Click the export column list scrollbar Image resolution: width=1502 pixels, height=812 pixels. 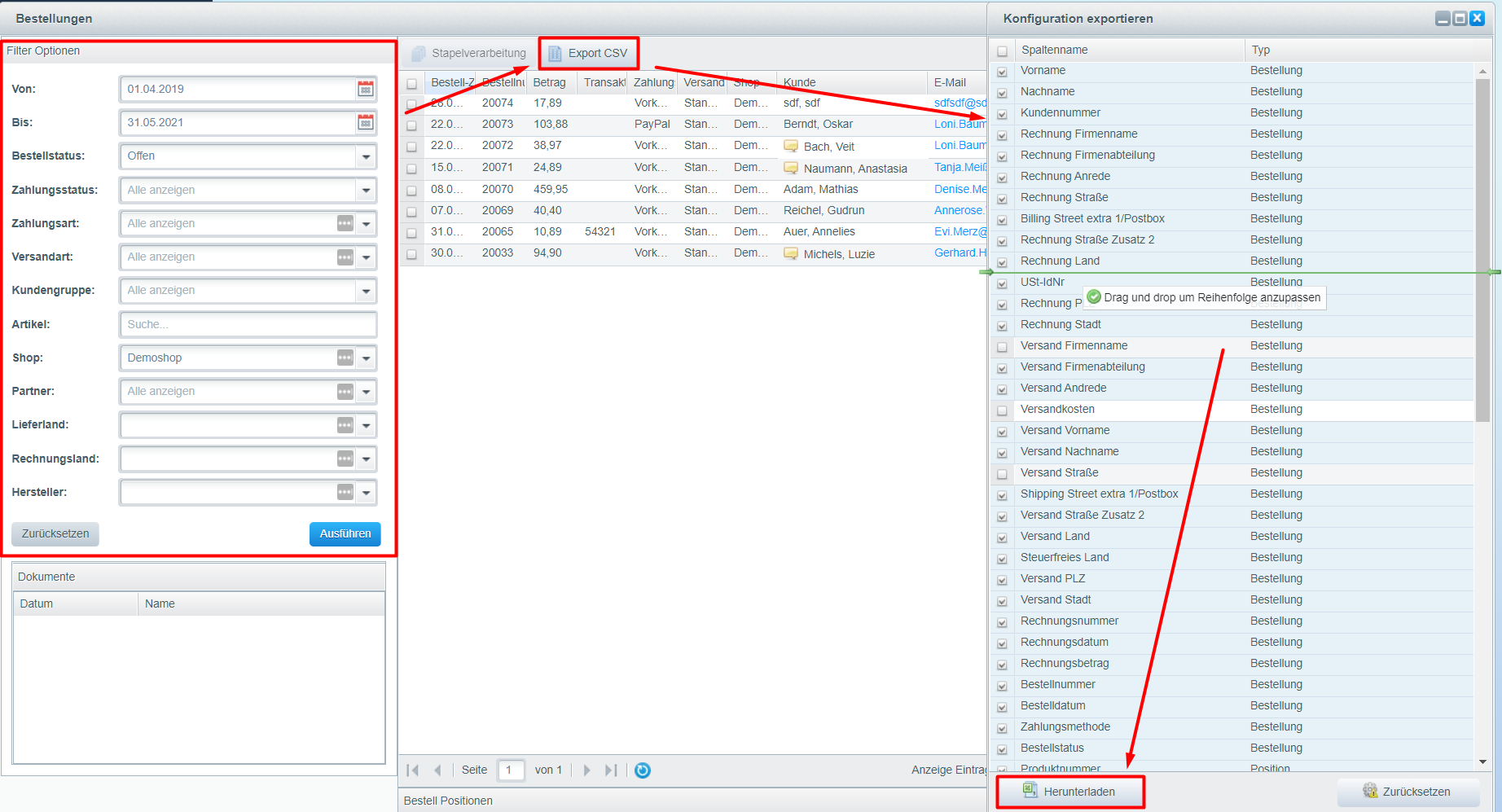[x=1482, y=250]
